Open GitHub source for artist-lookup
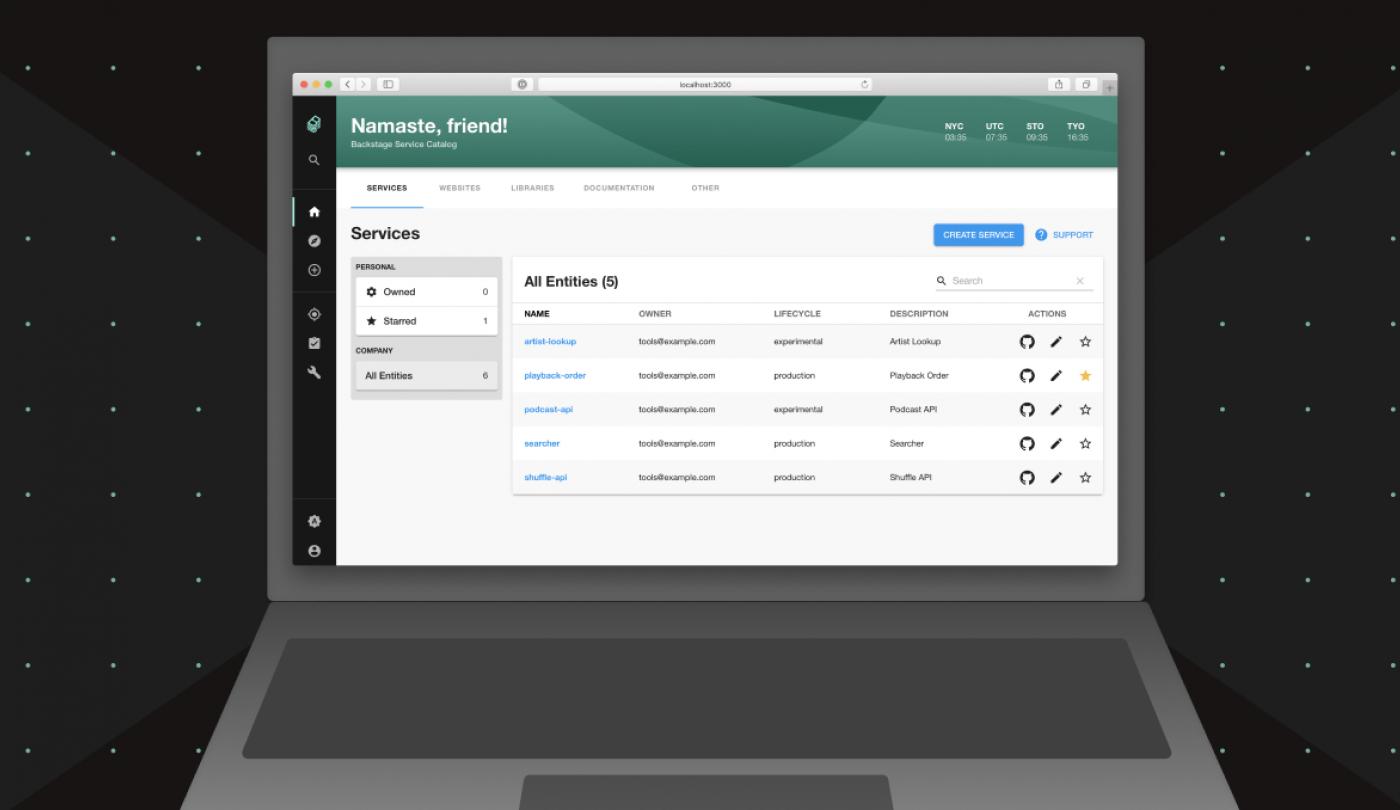This screenshot has width=1400, height=810. (1026, 342)
